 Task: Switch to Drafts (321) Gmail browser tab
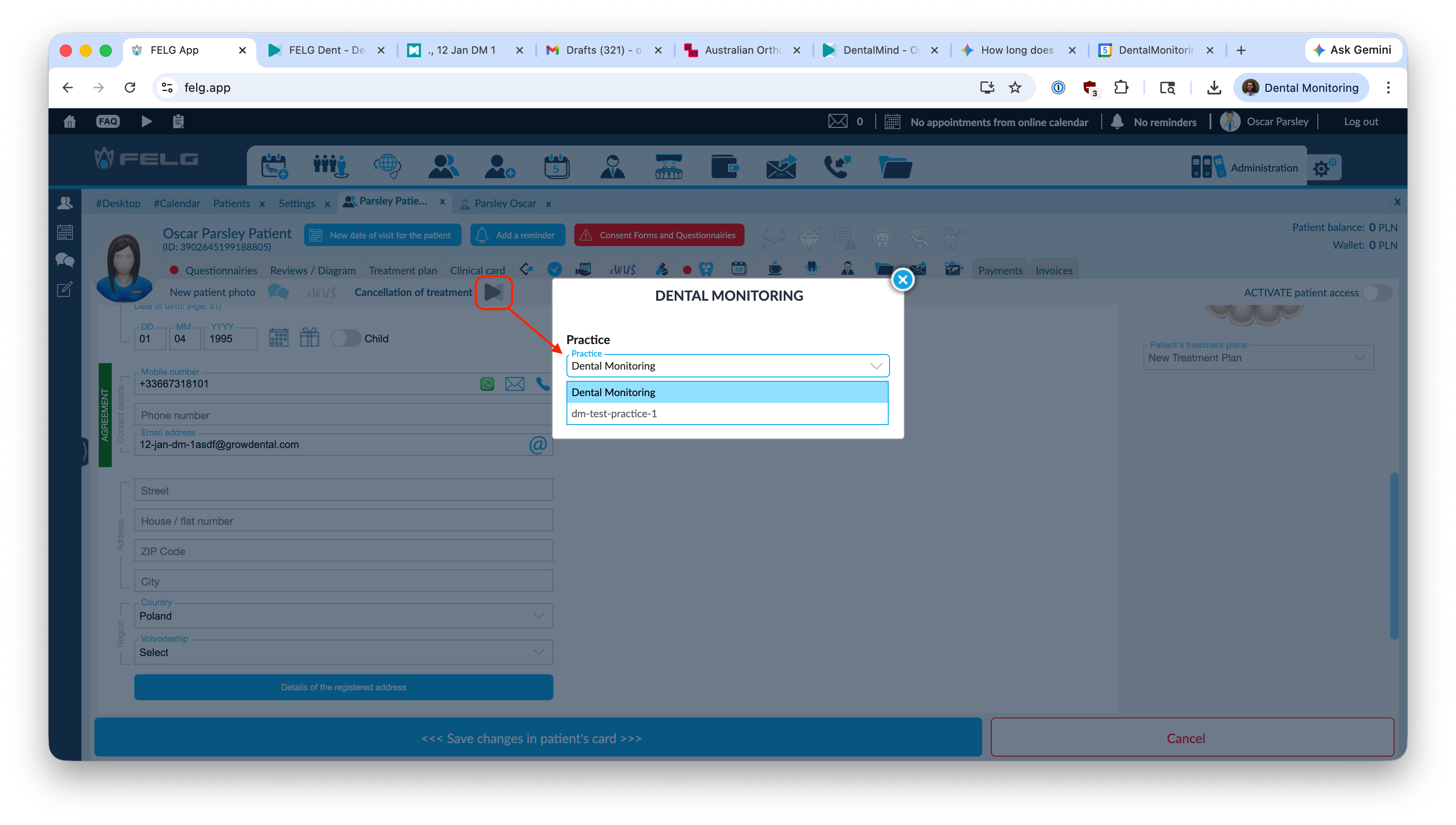[602, 50]
